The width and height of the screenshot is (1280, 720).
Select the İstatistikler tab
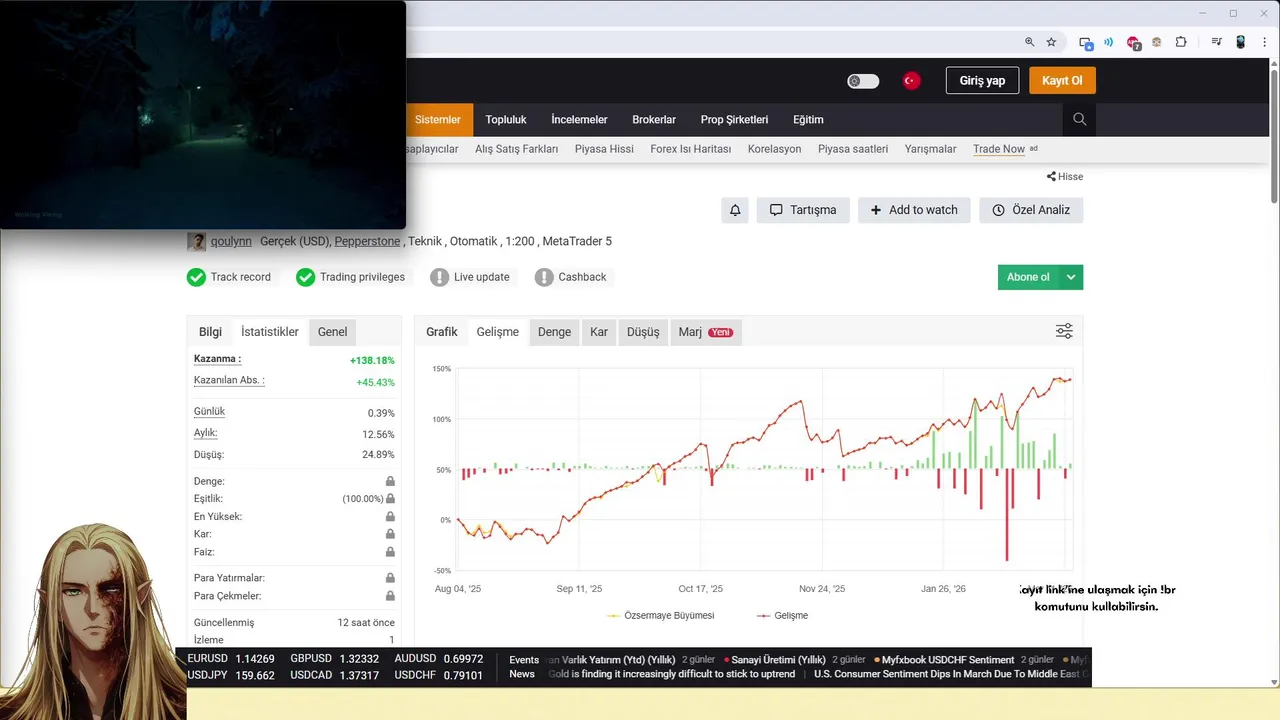click(x=270, y=332)
